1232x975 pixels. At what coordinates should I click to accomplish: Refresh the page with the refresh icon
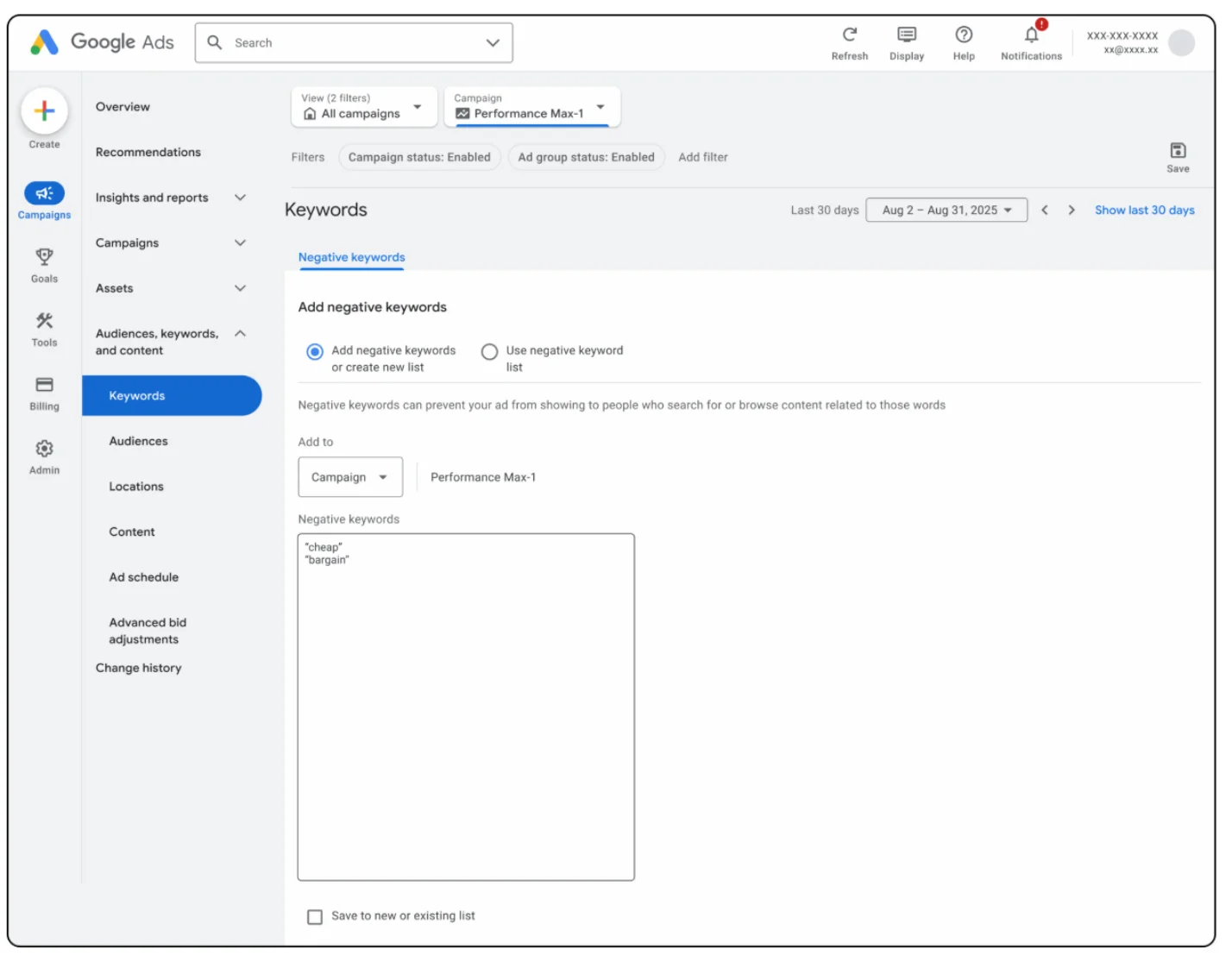[x=849, y=35]
